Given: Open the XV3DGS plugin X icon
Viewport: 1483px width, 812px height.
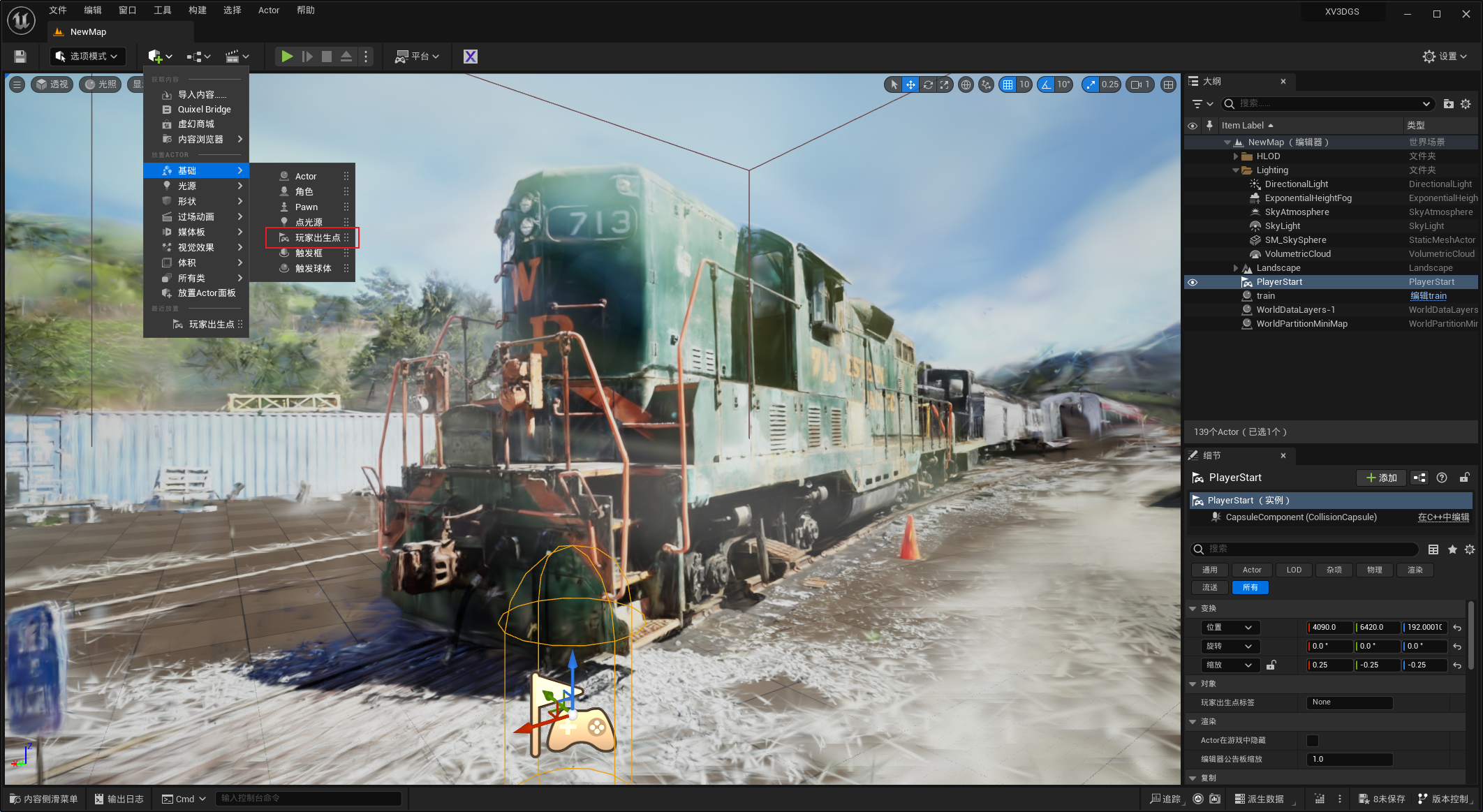Looking at the screenshot, I should click(471, 57).
